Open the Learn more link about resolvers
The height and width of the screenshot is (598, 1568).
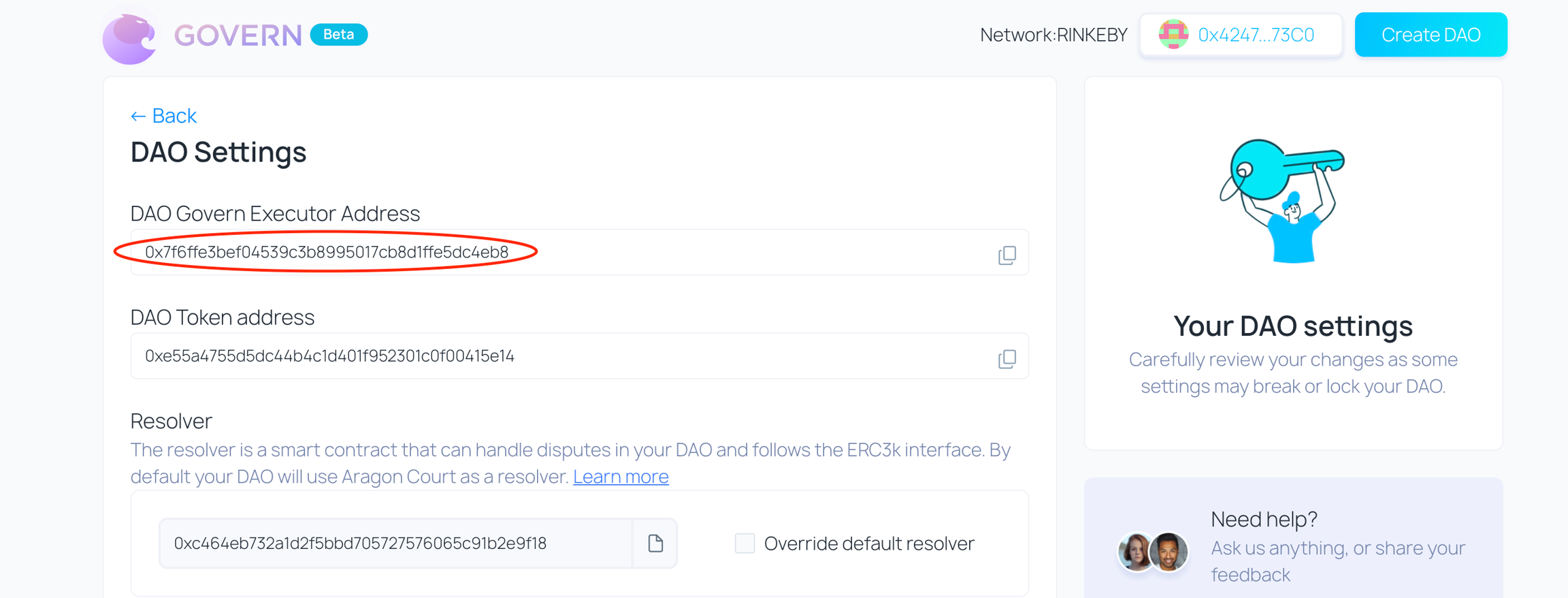(621, 477)
